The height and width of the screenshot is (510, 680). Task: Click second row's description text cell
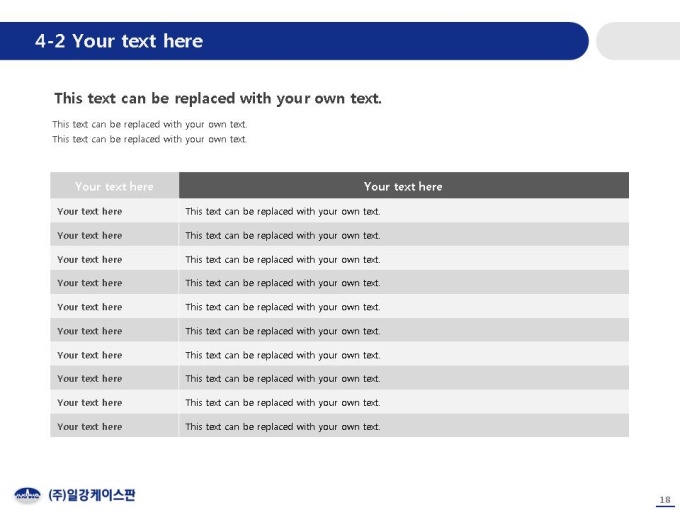(x=404, y=235)
